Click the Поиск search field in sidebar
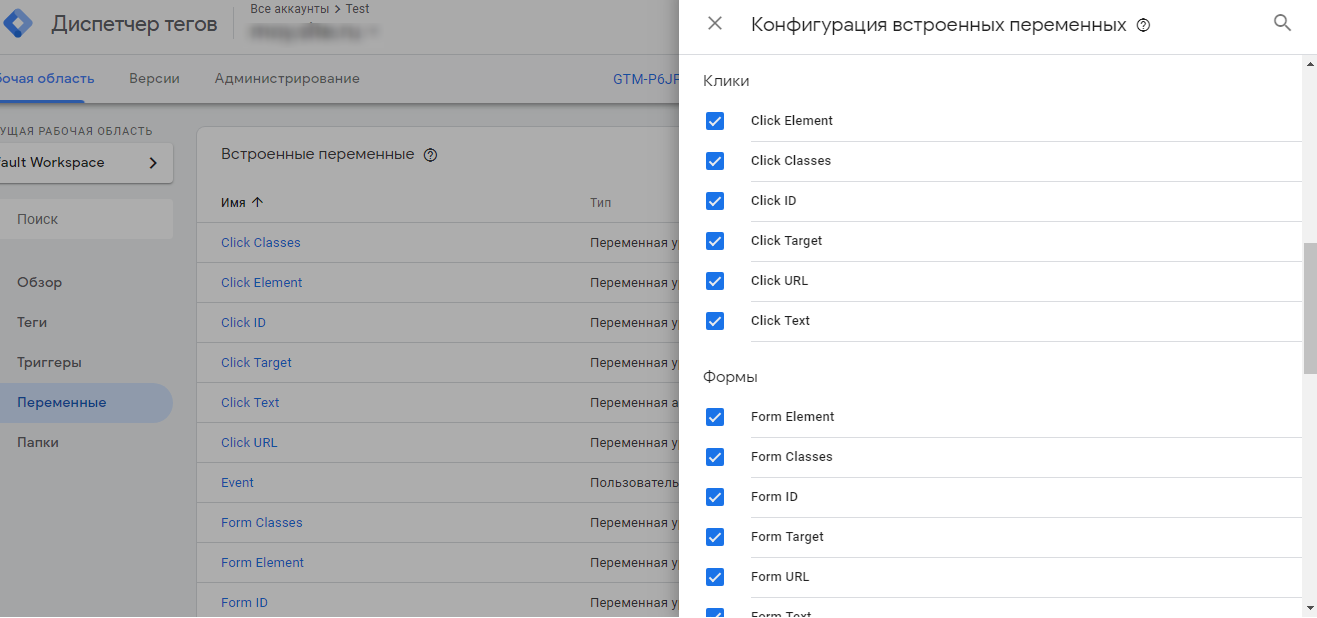Image resolution: width=1317 pixels, height=618 pixels. click(60, 217)
